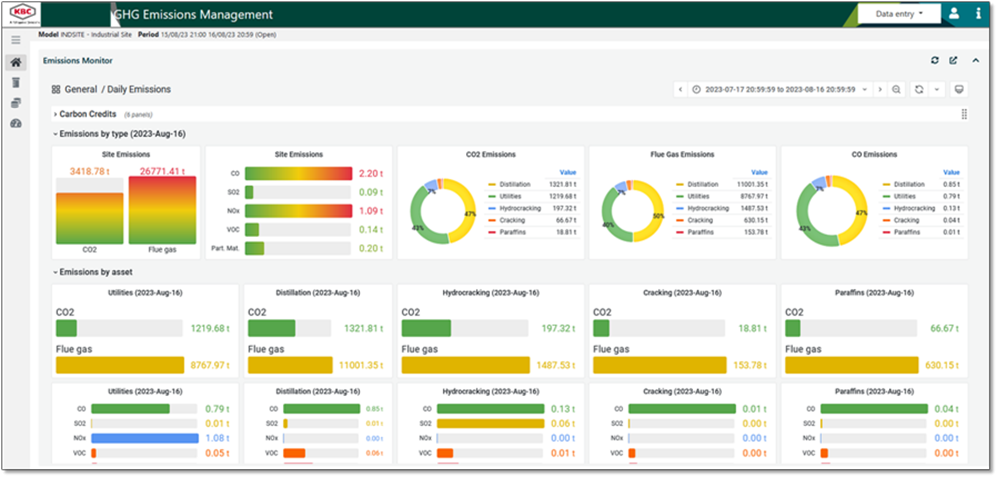997x477 pixels.
Task: Open the hamburger menu in the sidebar
Action: pyautogui.click(x=15, y=40)
